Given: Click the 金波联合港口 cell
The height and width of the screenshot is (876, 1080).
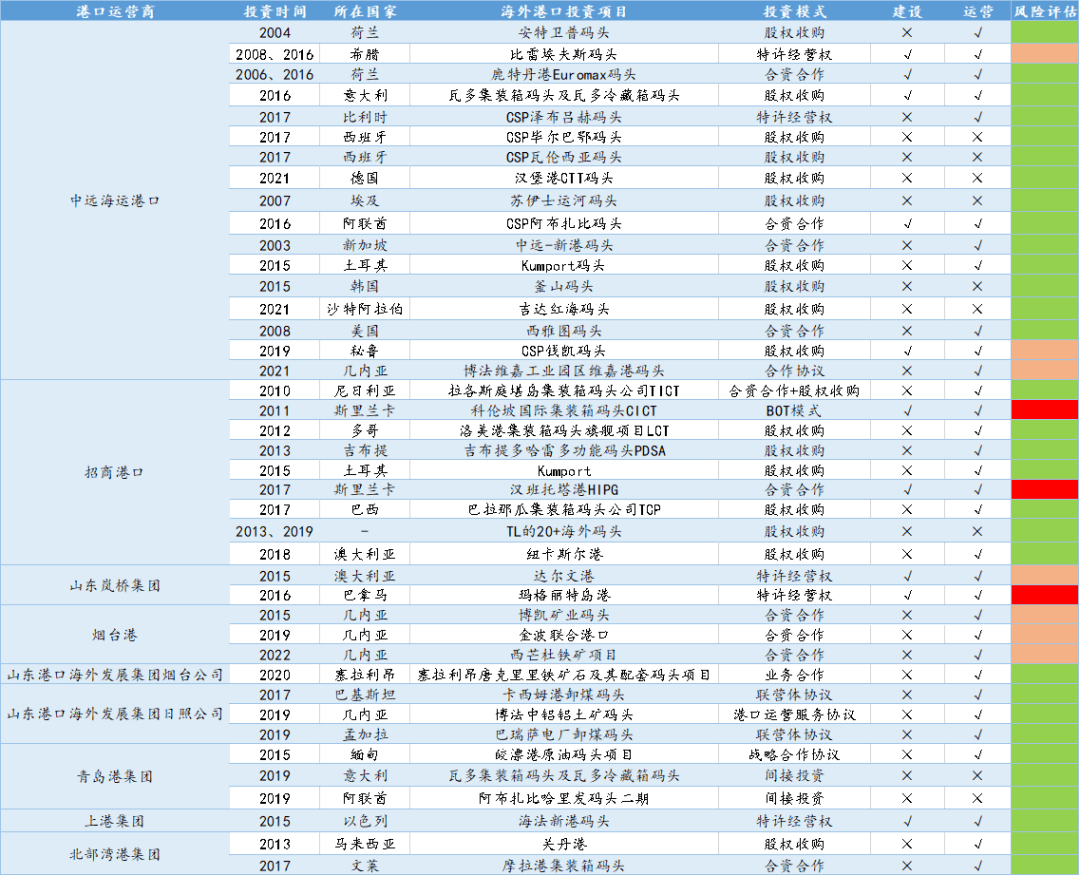Looking at the screenshot, I should tap(564, 635).
